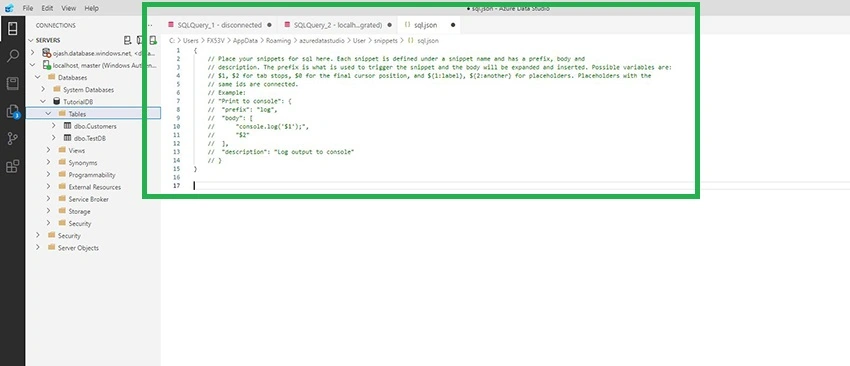Viewport: 850px width, 366px height.
Task: Expand the Service Broker folder
Action: (48, 199)
